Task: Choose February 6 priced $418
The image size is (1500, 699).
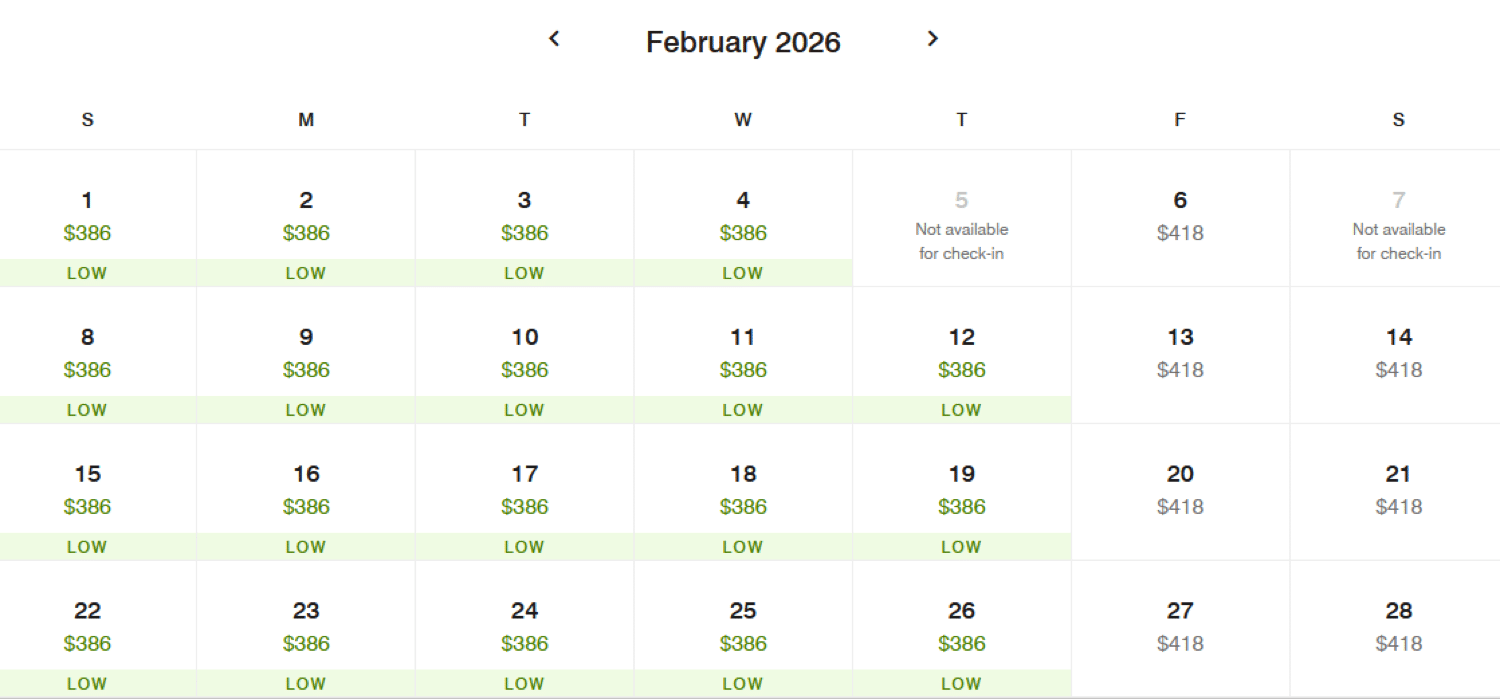Action: point(1180,218)
